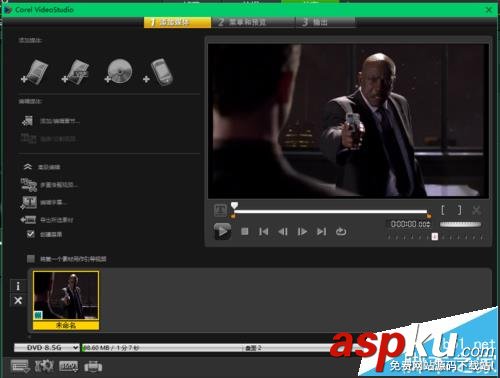Enable use first clip as intro video
The width and height of the screenshot is (500, 378).
pyautogui.click(x=31, y=259)
